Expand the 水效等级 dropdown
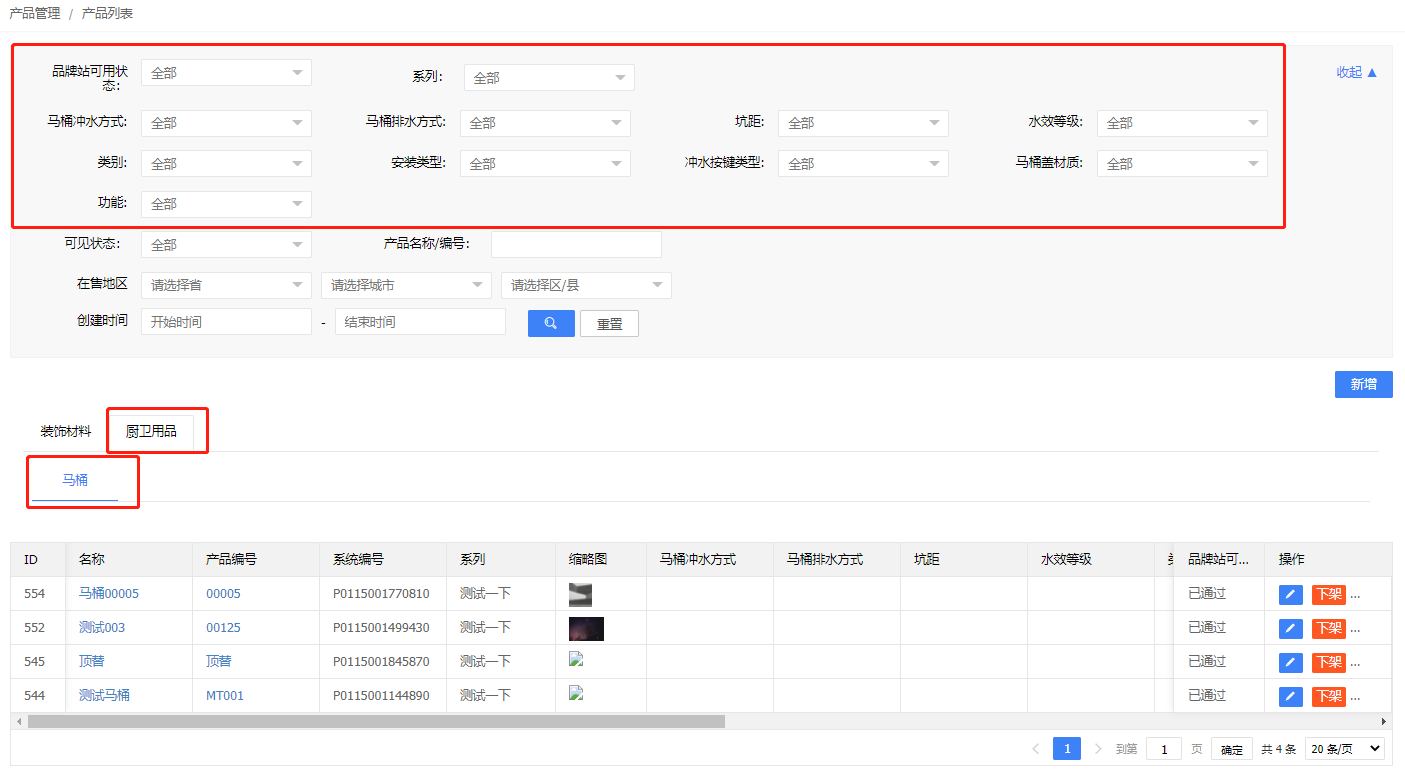 [1181, 123]
